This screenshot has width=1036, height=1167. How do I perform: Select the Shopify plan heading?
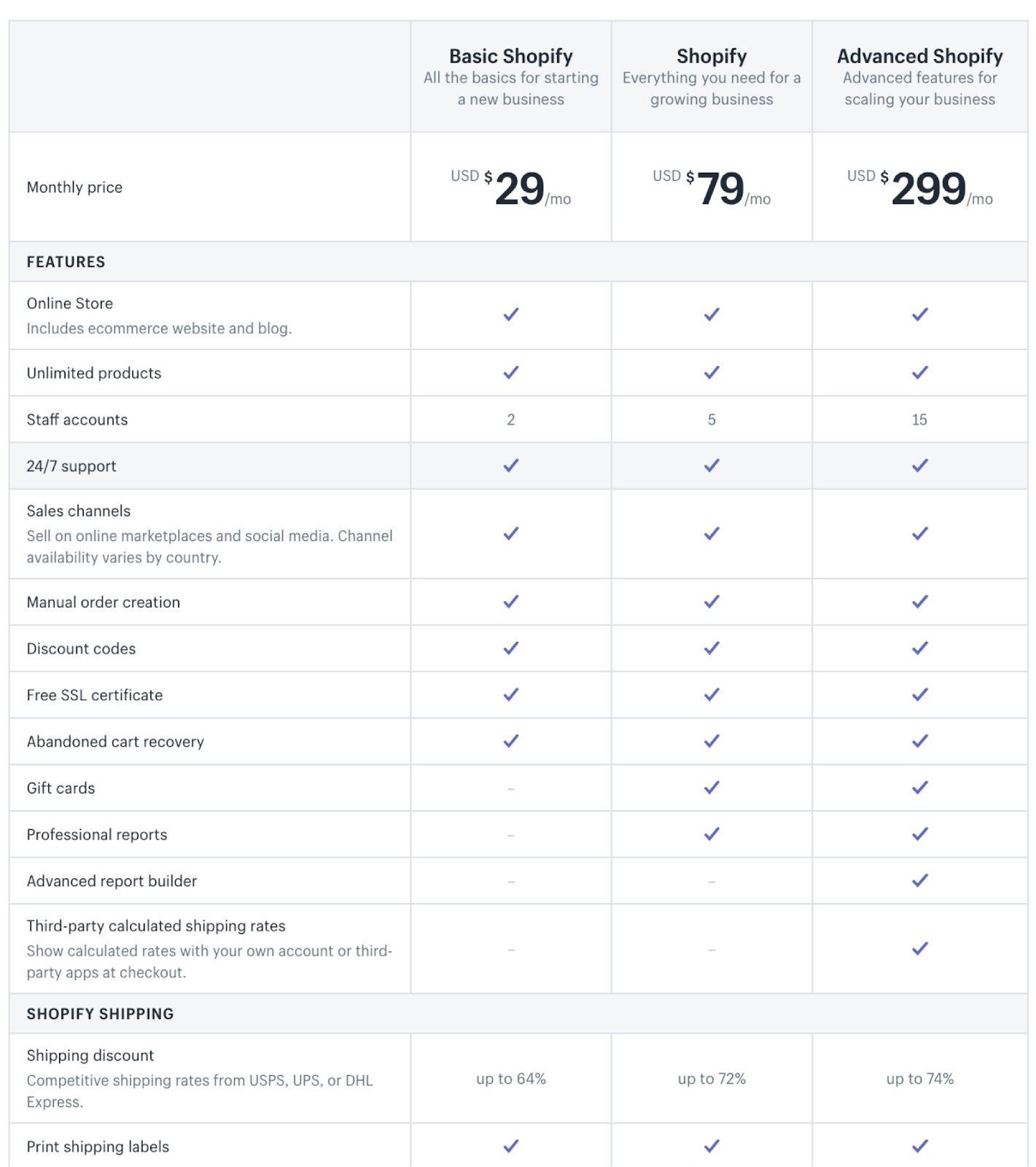712,56
